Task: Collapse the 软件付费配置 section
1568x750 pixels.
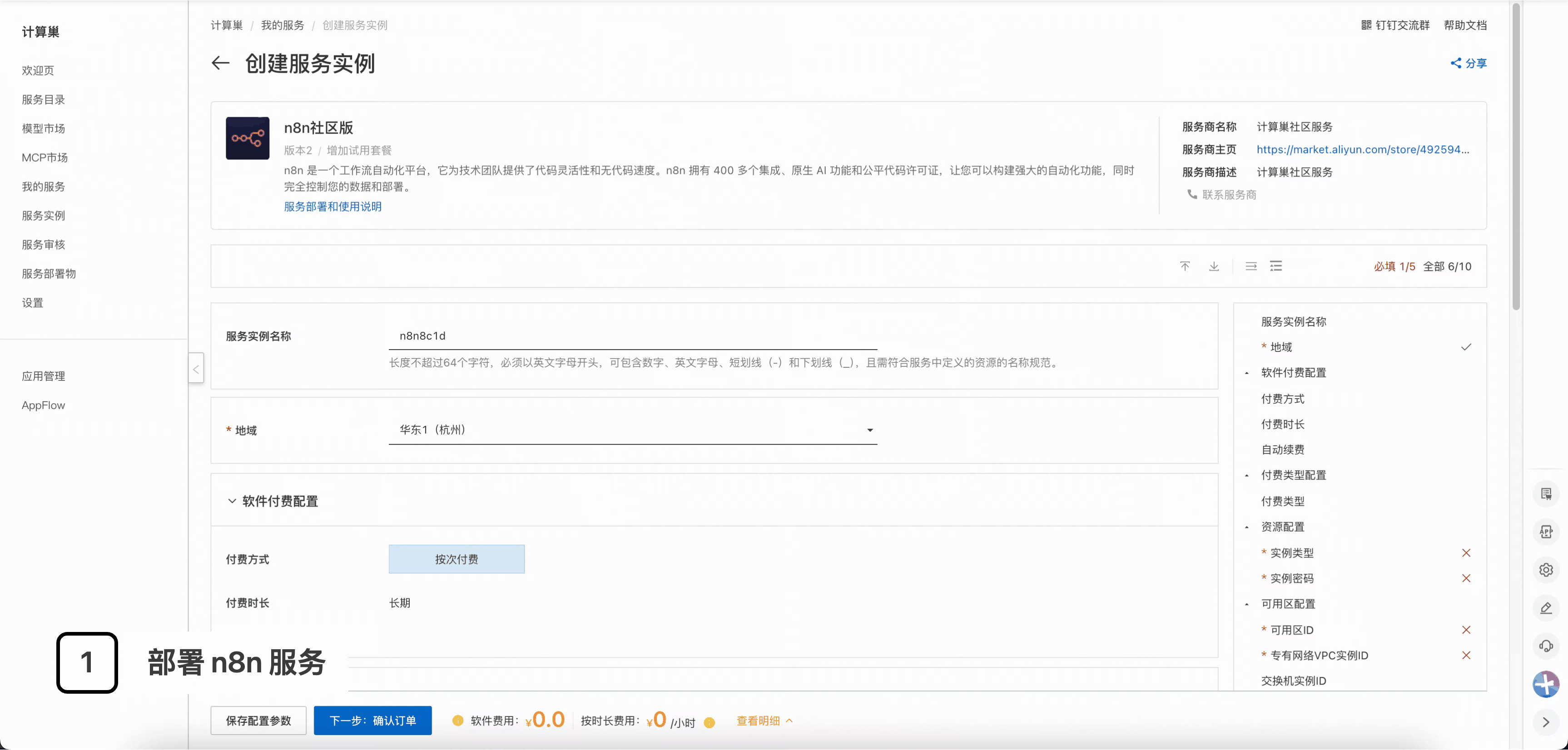Action: 232,501
